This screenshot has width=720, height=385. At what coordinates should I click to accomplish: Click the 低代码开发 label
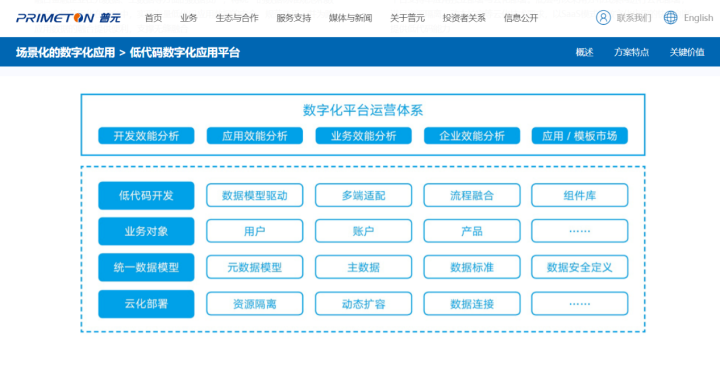146,196
